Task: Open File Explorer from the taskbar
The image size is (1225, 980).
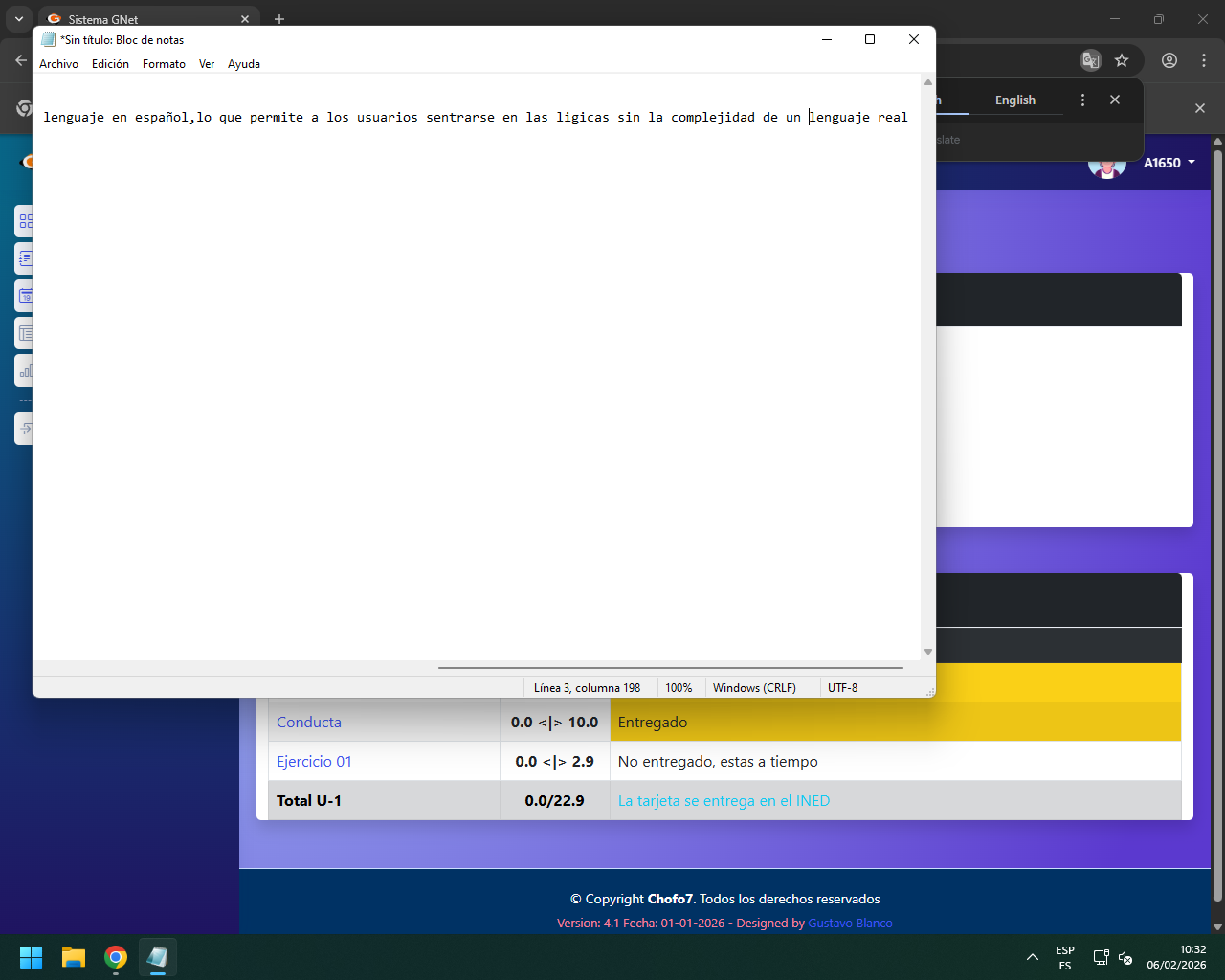Action: tap(74, 957)
